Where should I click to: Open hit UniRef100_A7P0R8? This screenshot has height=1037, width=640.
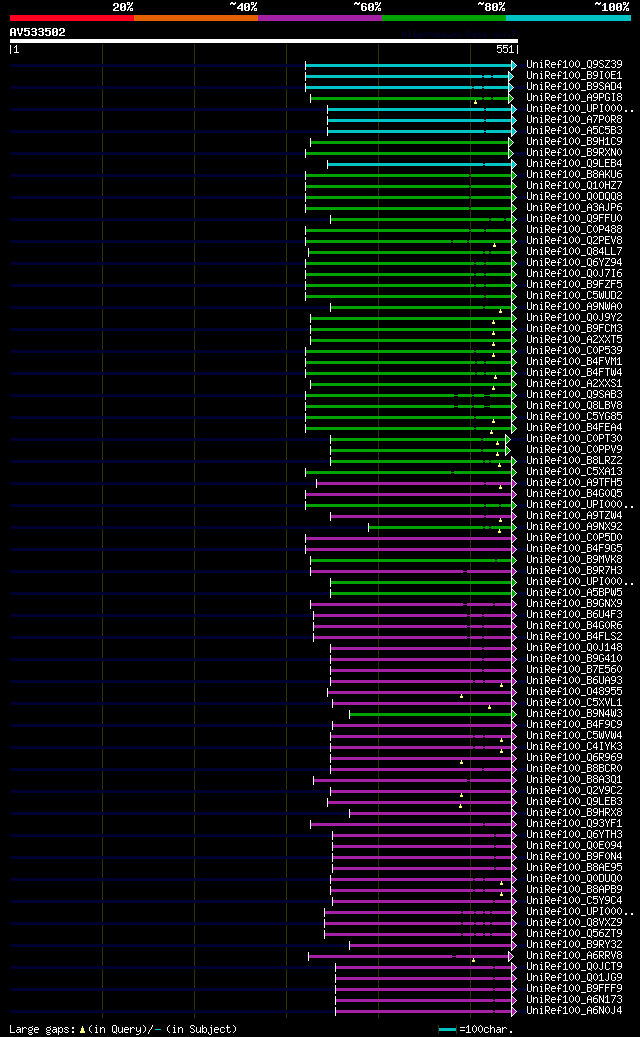coord(574,120)
